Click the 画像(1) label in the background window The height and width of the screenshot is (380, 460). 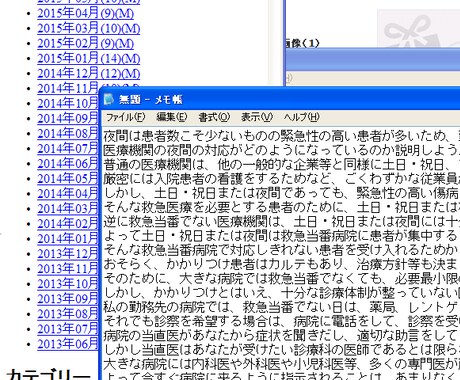[x=302, y=43]
